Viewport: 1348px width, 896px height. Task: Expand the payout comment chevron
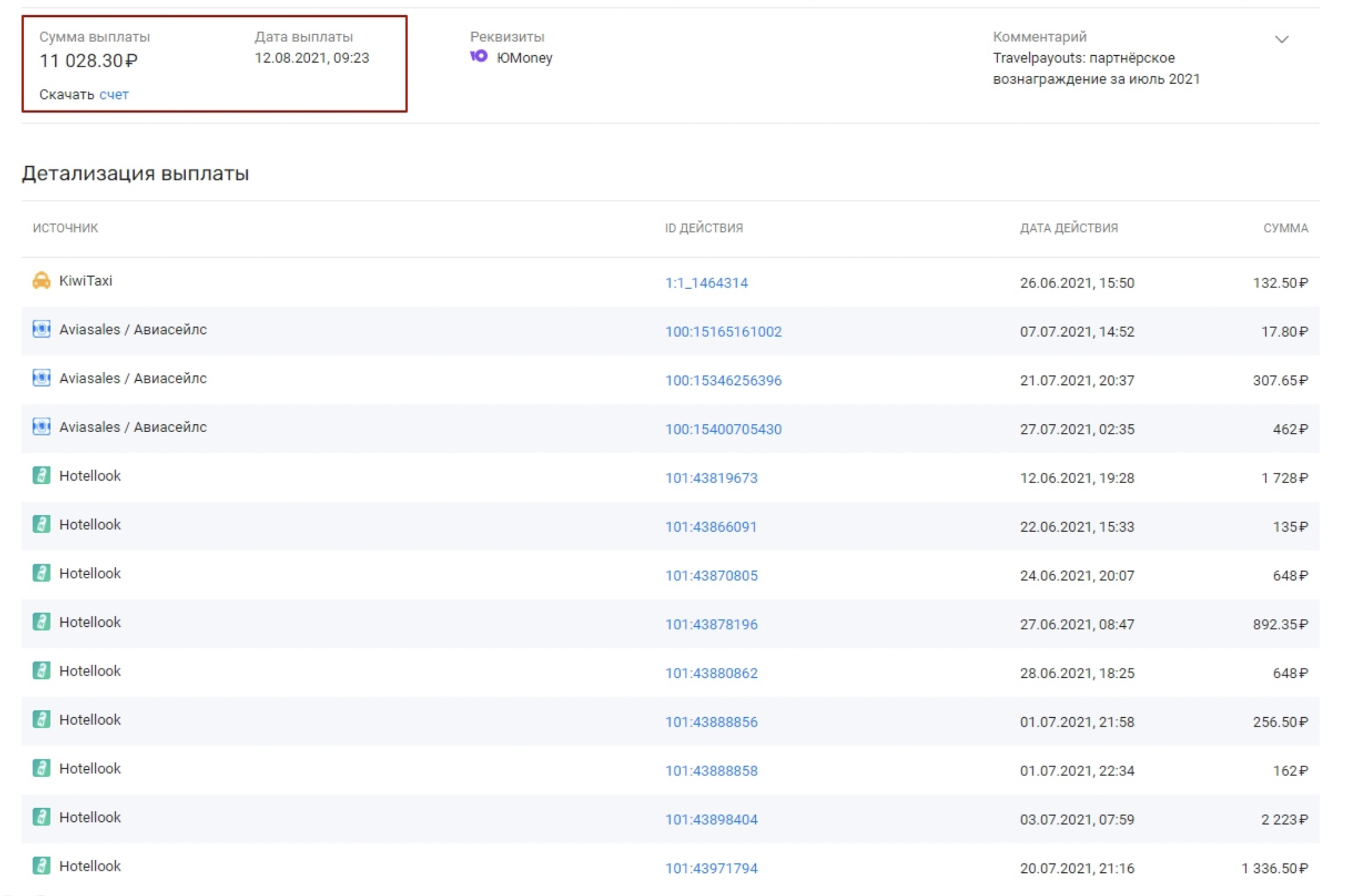click(x=1281, y=39)
